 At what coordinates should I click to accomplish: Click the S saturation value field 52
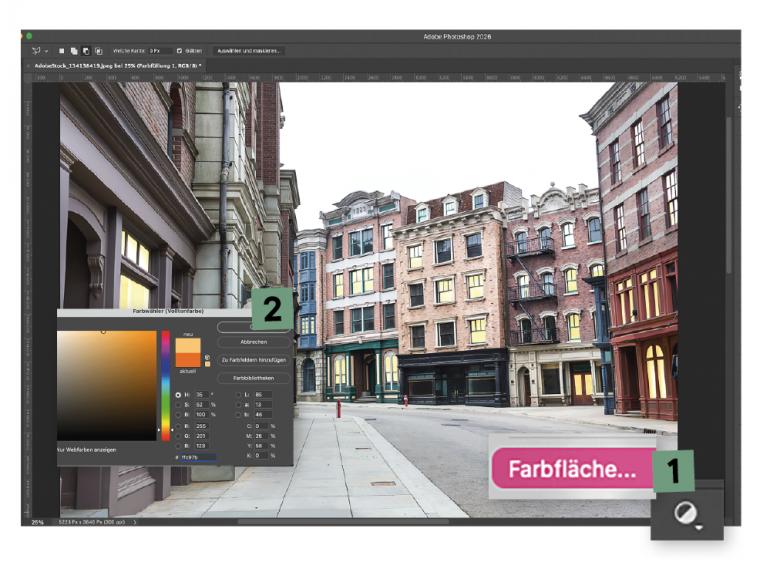click(x=201, y=405)
